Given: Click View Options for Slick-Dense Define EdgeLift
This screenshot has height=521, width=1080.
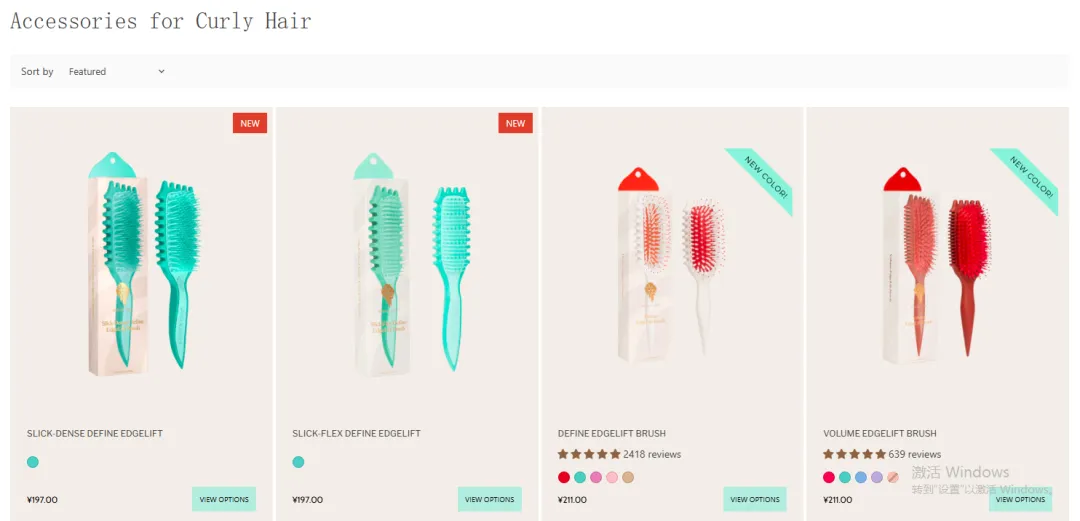Looking at the screenshot, I should coord(224,499).
